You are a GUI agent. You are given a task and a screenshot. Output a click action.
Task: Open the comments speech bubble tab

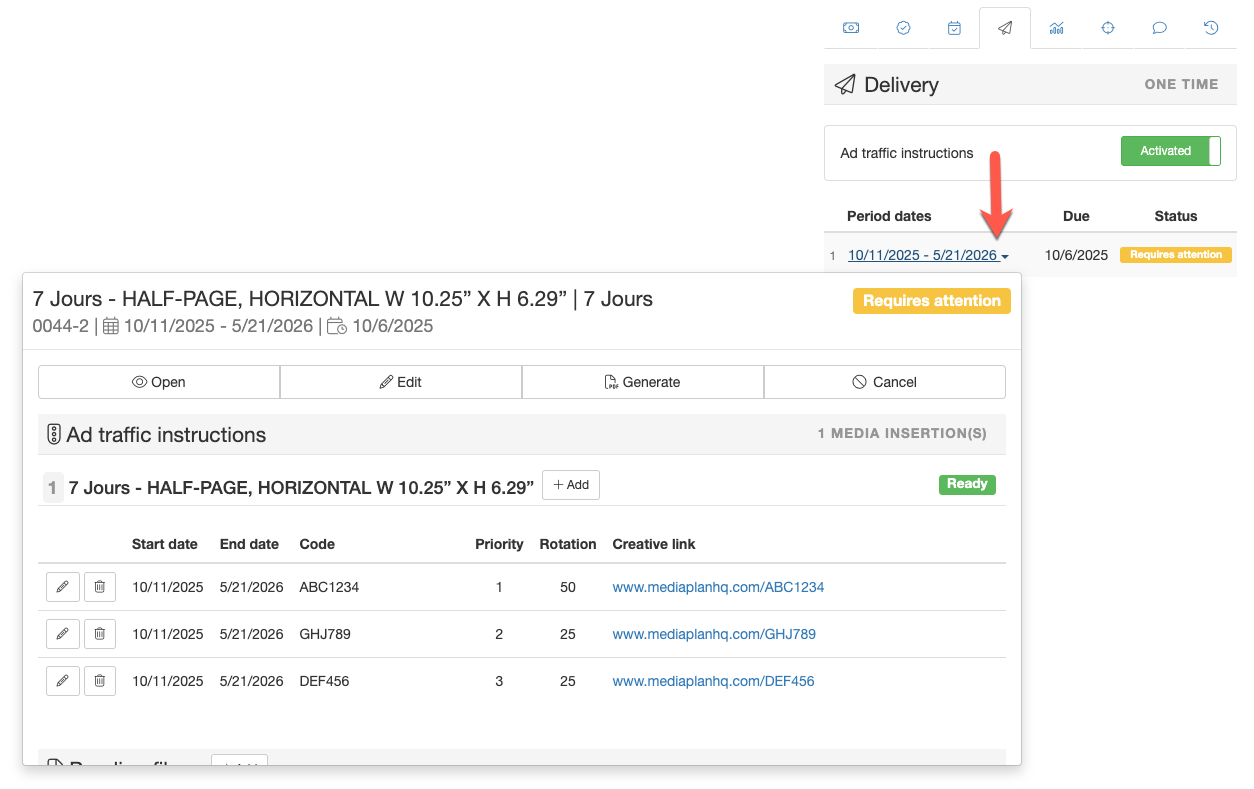[x=1159, y=28]
